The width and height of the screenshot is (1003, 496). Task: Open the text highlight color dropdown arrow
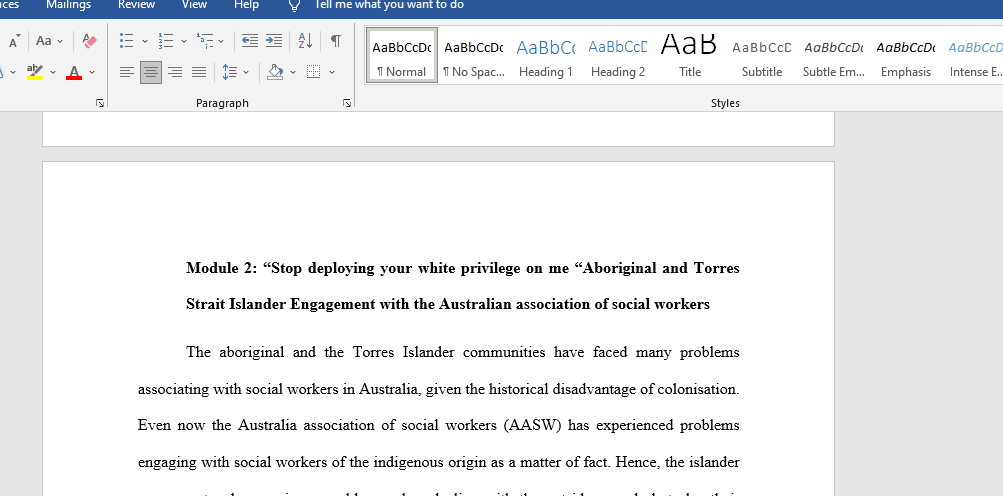53,72
